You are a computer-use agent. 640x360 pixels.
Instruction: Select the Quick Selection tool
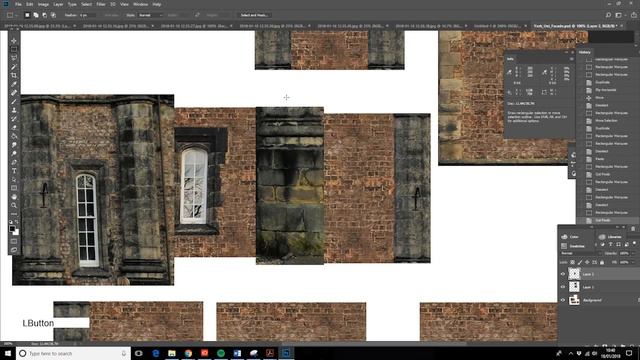click(14, 67)
